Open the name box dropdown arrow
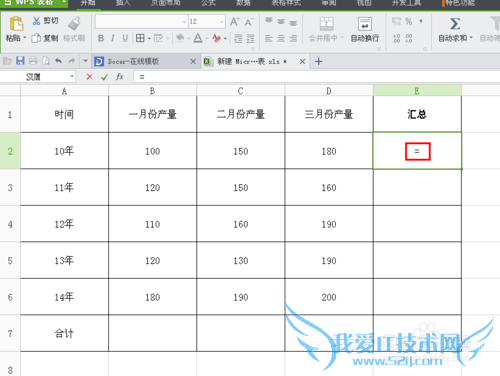The image size is (500, 376). click(x=72, y=77)
